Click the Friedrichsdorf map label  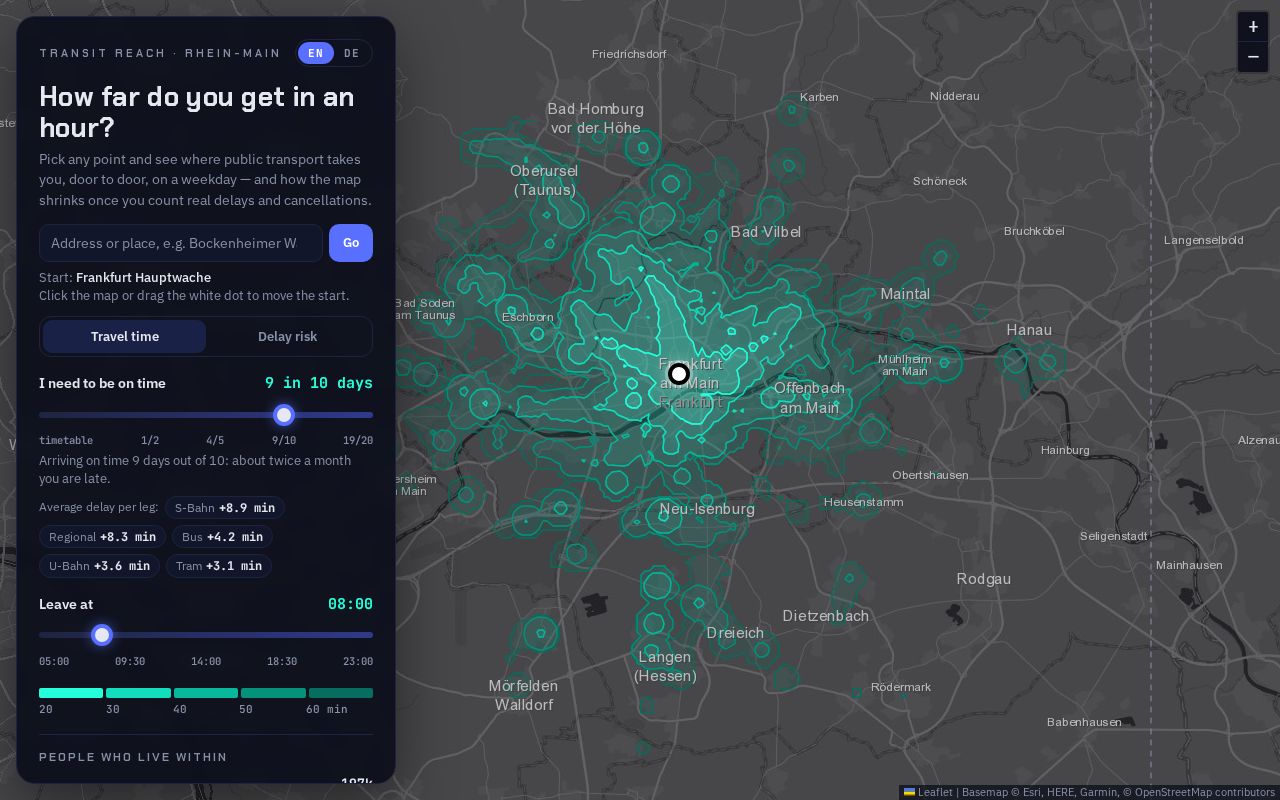(x=629, y=54)
